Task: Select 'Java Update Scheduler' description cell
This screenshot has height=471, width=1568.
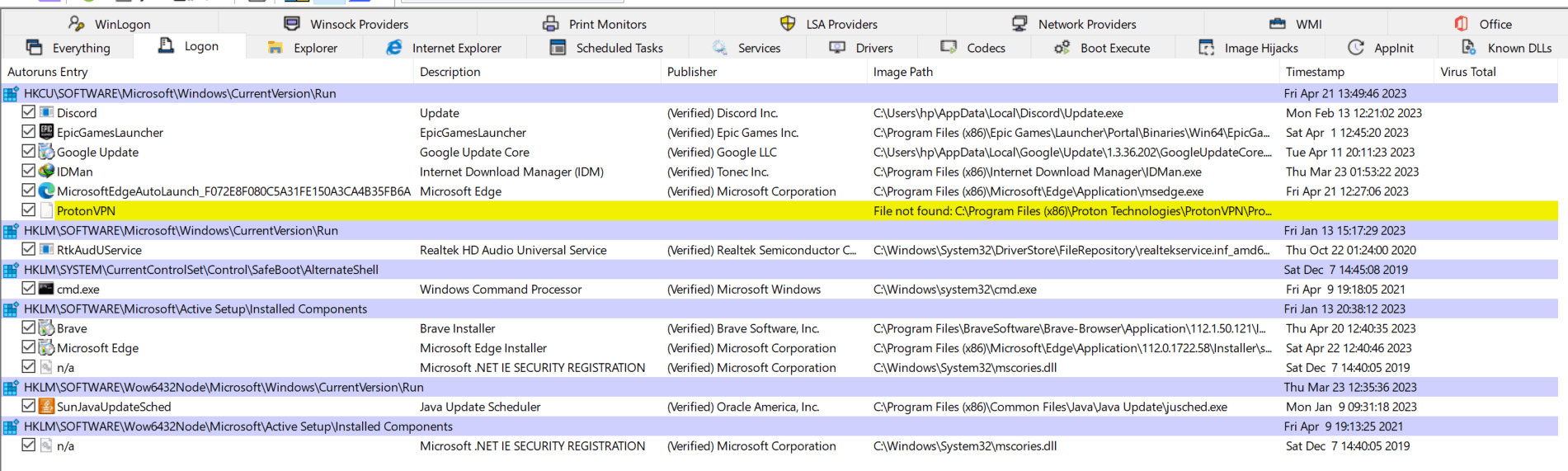Action: point(480,407)
